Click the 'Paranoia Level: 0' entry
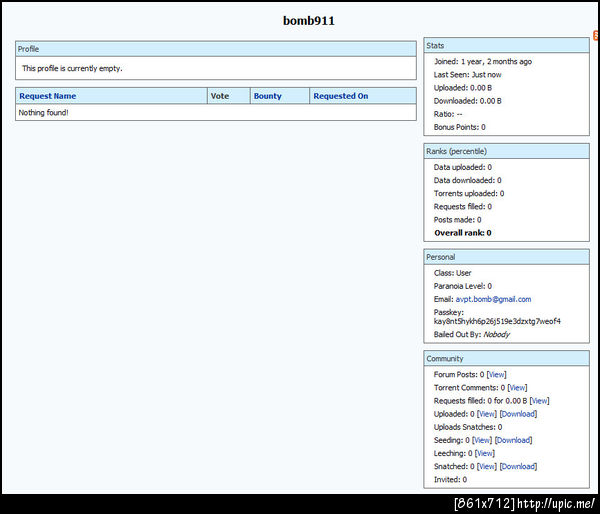 [463, 286]
